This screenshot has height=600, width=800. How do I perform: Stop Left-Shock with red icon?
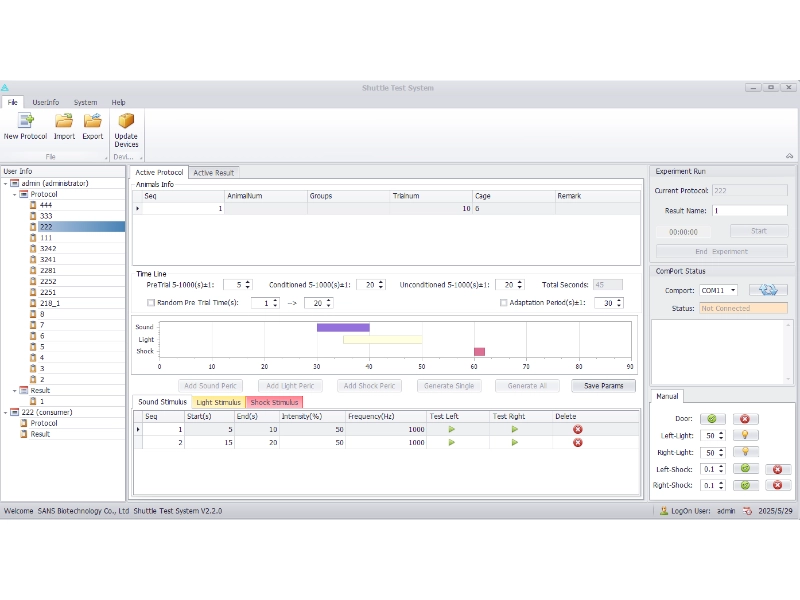[778, 469]
